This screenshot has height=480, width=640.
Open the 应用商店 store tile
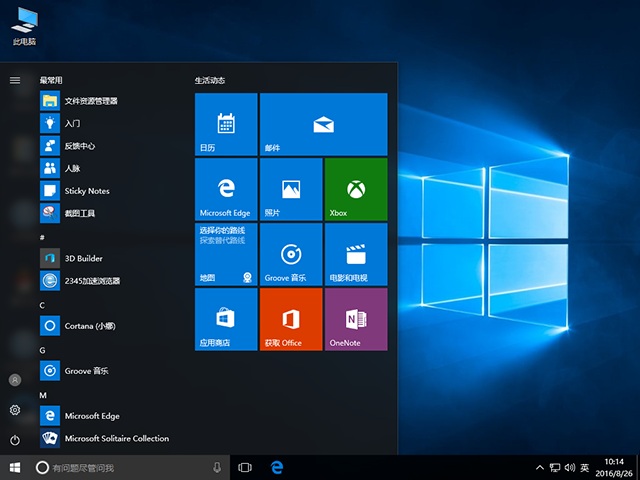[225, 319]
